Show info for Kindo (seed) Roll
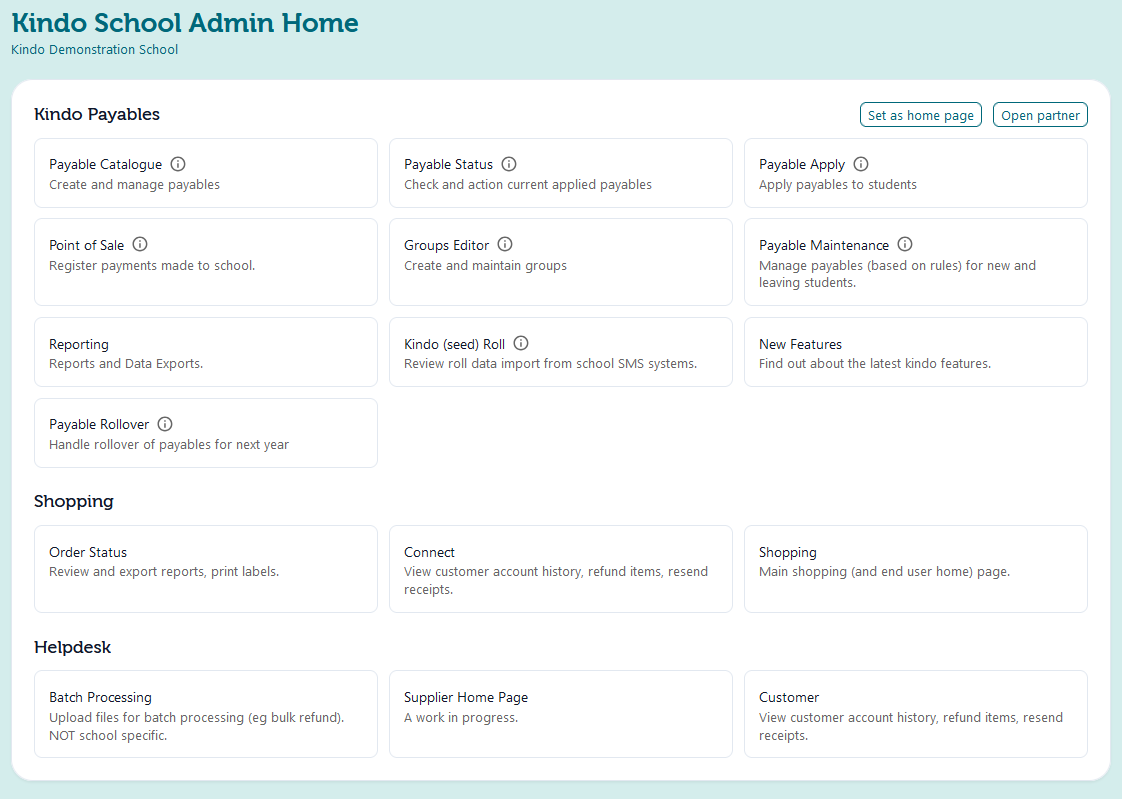1122x799 pixels. (521, 343)
